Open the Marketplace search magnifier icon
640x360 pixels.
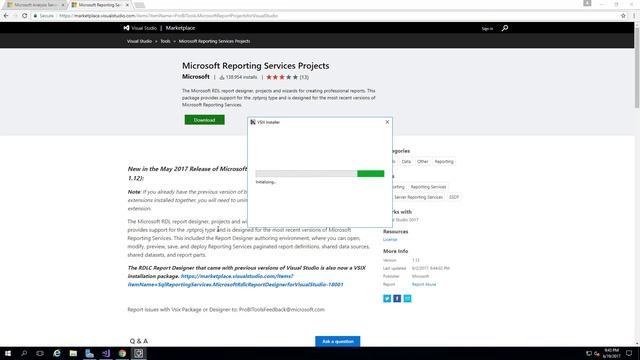pyautogui.click(x=505, y=28)
